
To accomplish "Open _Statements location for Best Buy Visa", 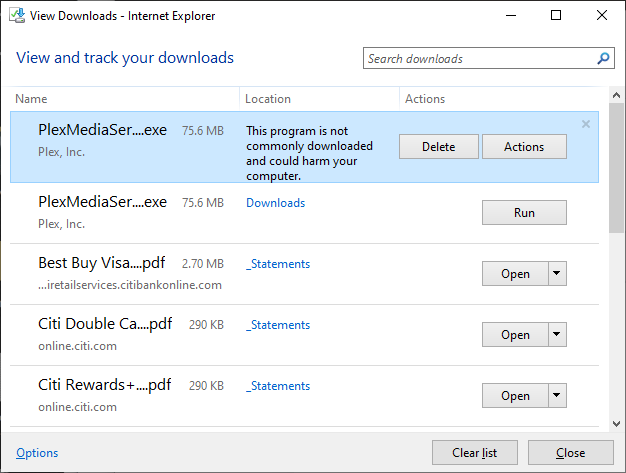I will pyautogui.click(x=278, y=264).
